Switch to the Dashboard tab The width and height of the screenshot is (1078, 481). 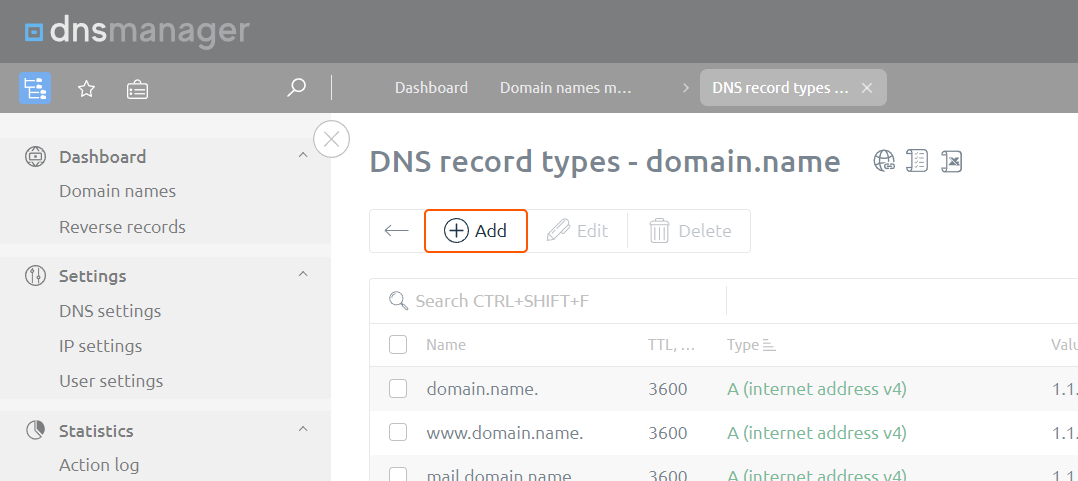[x=431, y=88]
